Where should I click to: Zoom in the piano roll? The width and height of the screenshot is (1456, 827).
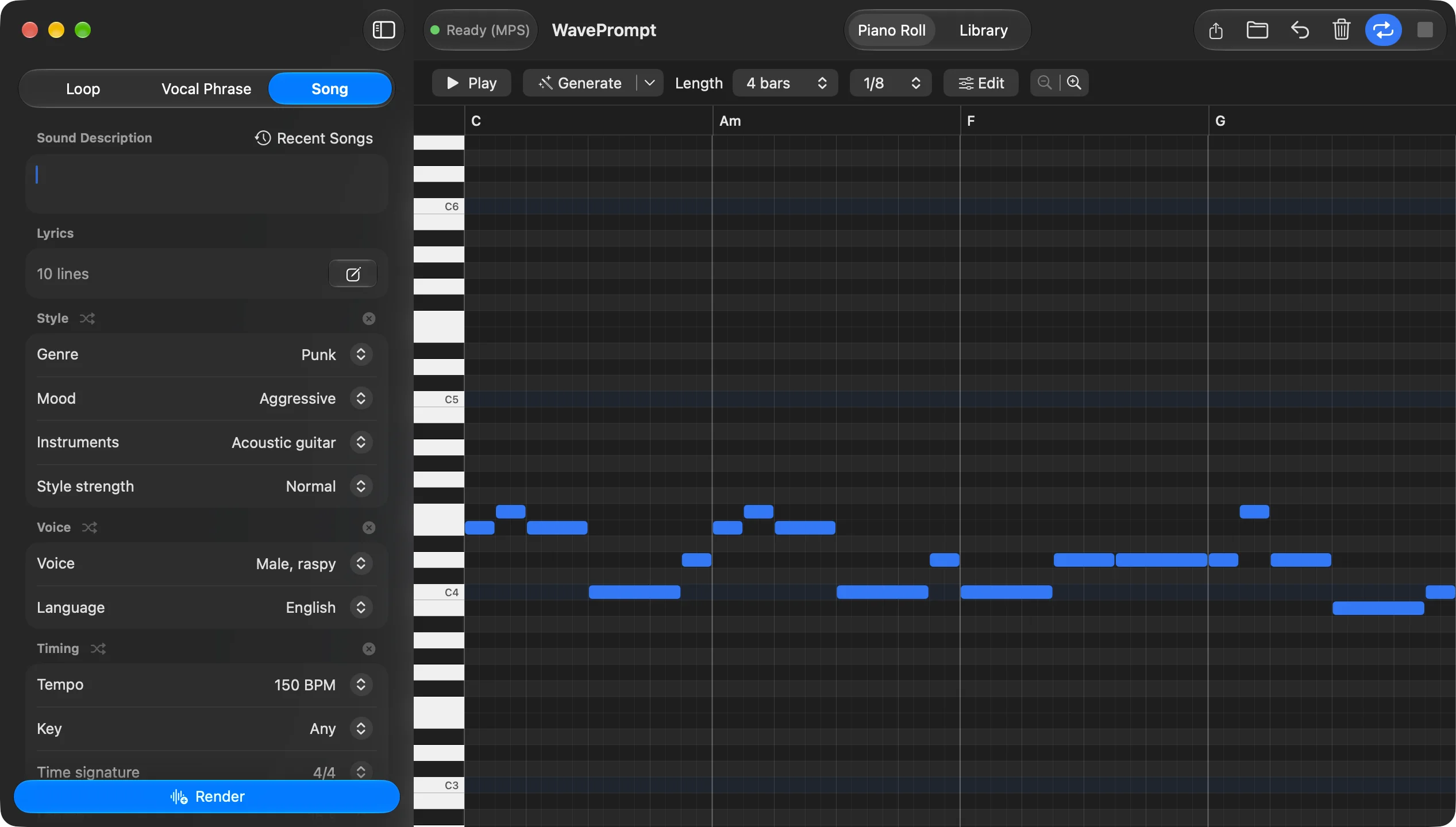tap(1074, 83)
